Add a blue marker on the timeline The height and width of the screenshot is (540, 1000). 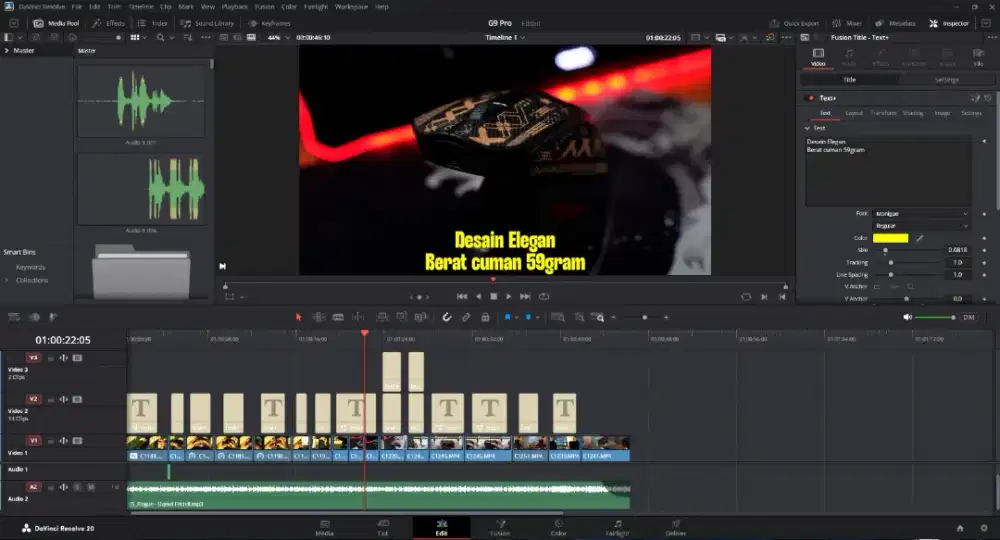pyautogui.click(x=528, y=317)
